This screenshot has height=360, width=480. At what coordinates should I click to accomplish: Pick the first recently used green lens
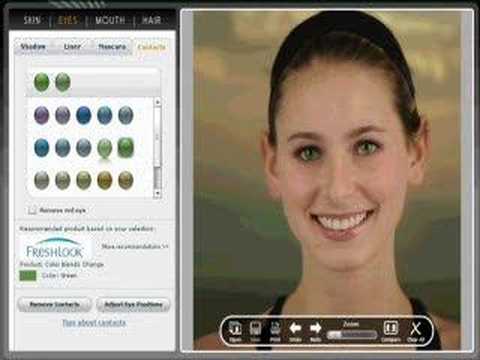click(42, 82)
